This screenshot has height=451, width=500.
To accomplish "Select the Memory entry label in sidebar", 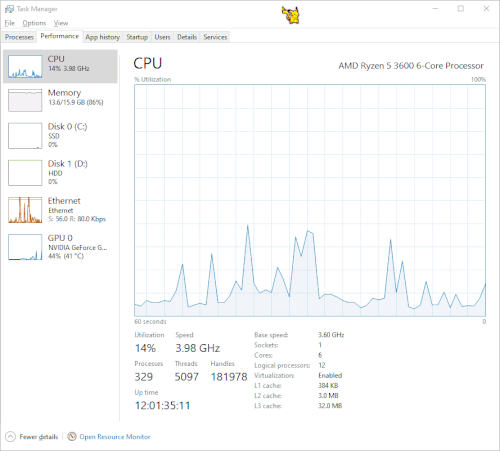I will pyautogui.click(x=64, y=93).
